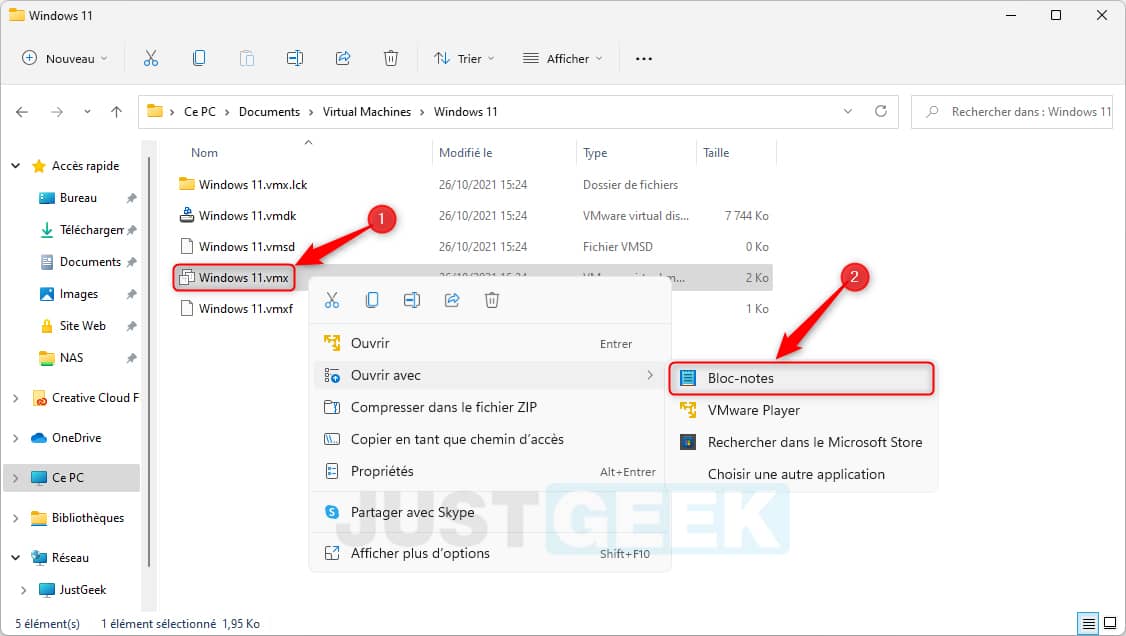This screenshot has height=636, width=1126.
Task: Refresh the current folder view
Action: tap(881, 111)
